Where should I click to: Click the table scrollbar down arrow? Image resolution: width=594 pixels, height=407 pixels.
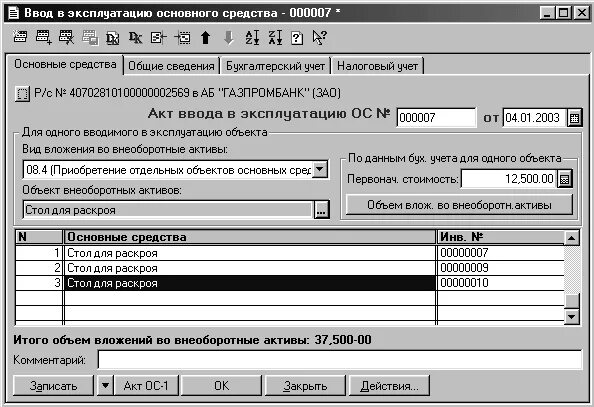coord(572,316)
